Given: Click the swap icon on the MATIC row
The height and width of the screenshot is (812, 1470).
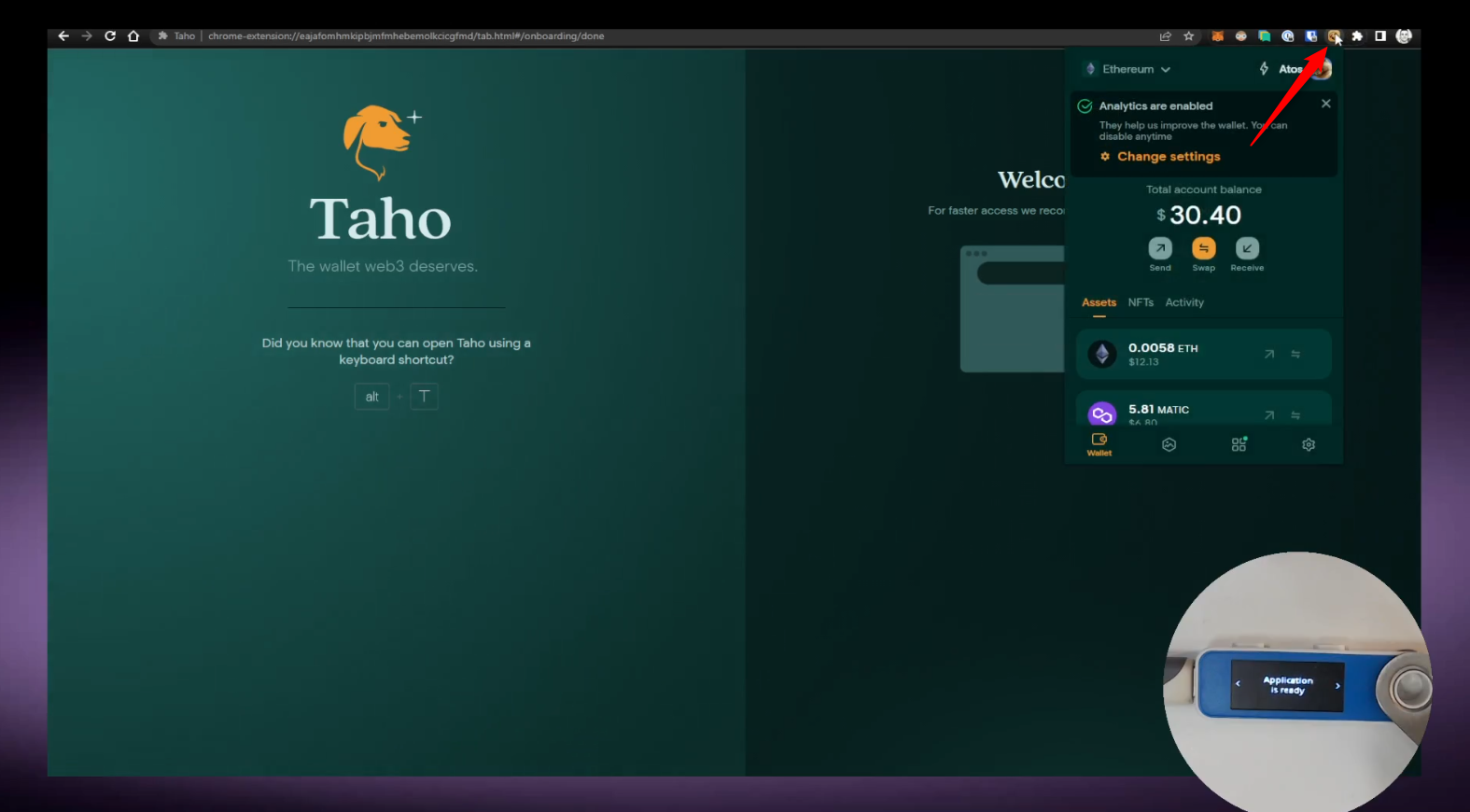Looking at the screenshot, I should click(1295, 415).
